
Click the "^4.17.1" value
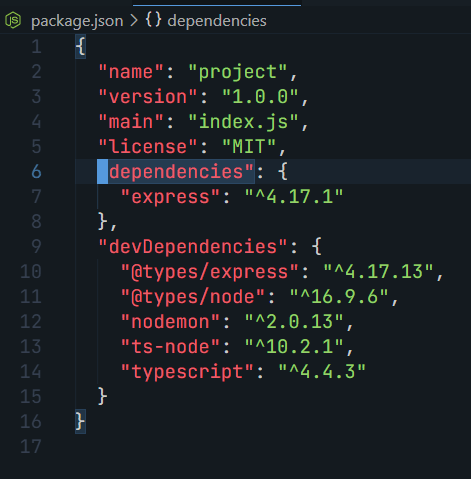pos(294,197)
